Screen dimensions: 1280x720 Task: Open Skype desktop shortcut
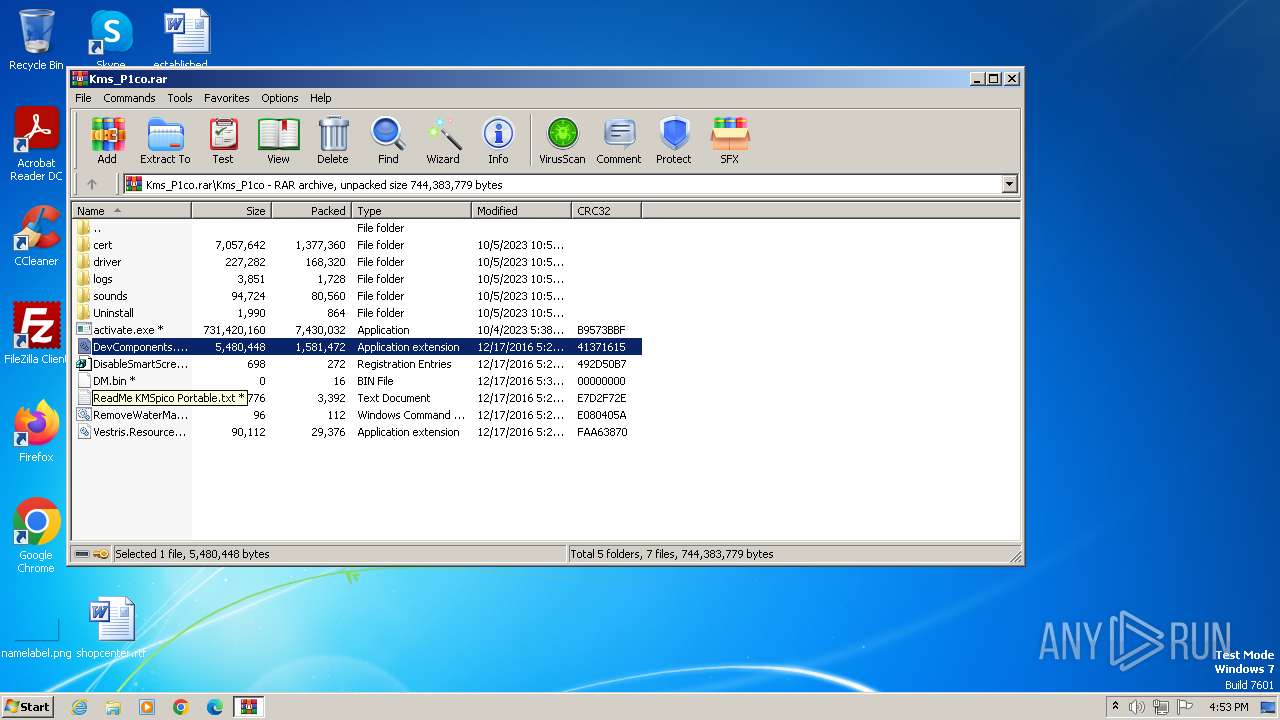coord(110,38)
